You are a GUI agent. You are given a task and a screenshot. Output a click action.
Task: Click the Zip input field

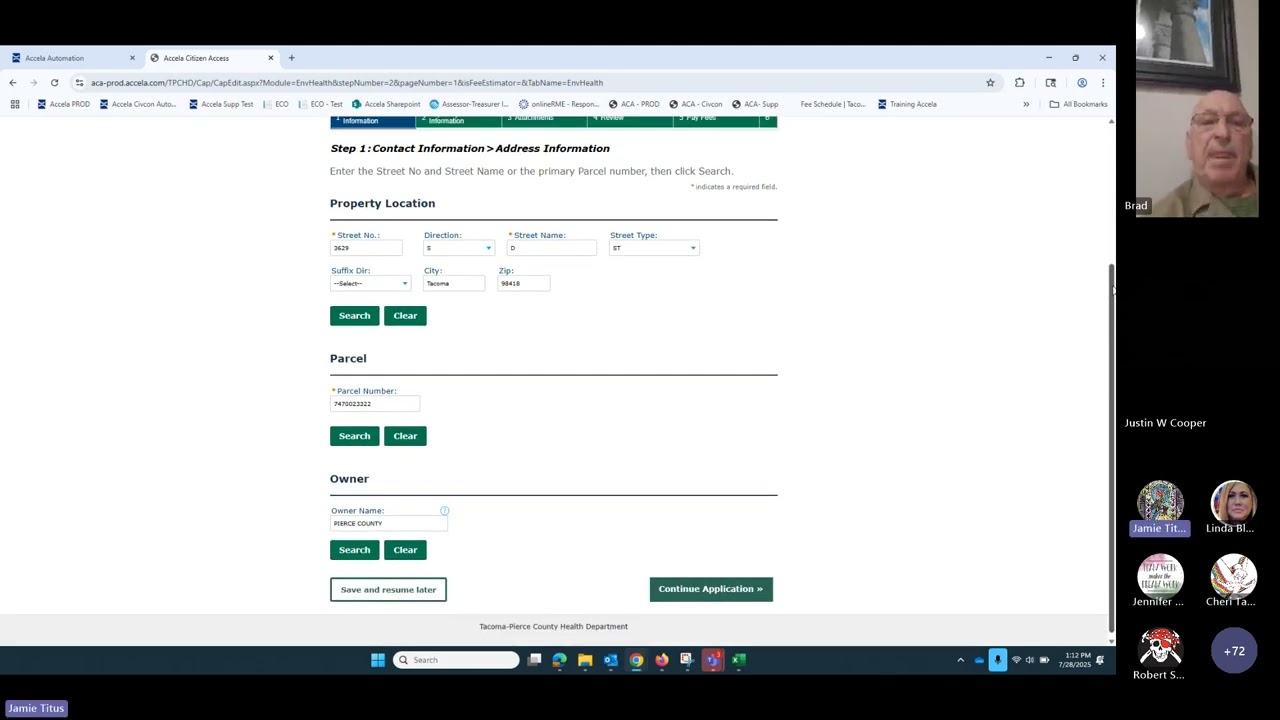point(523,284)
